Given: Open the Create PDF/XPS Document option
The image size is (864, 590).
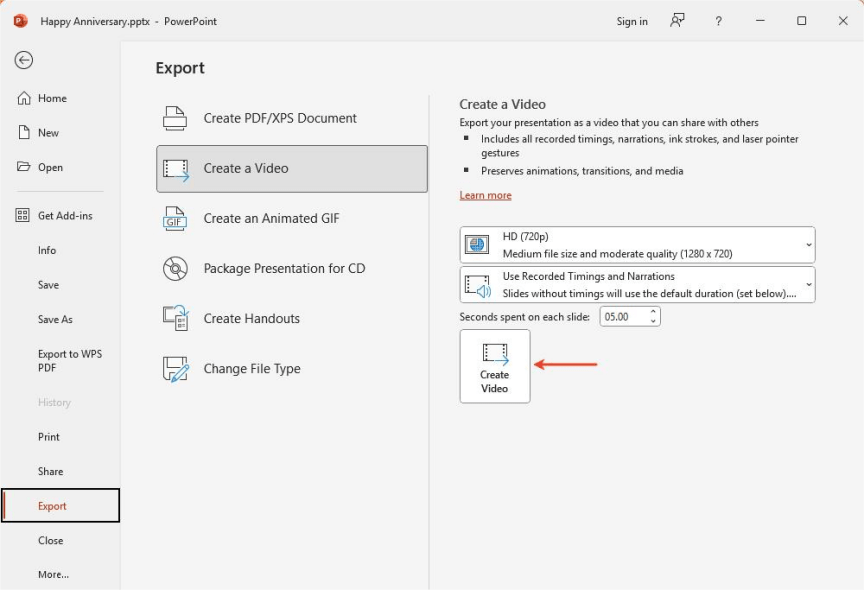Looking at the screenshot, I should point(280,118).
